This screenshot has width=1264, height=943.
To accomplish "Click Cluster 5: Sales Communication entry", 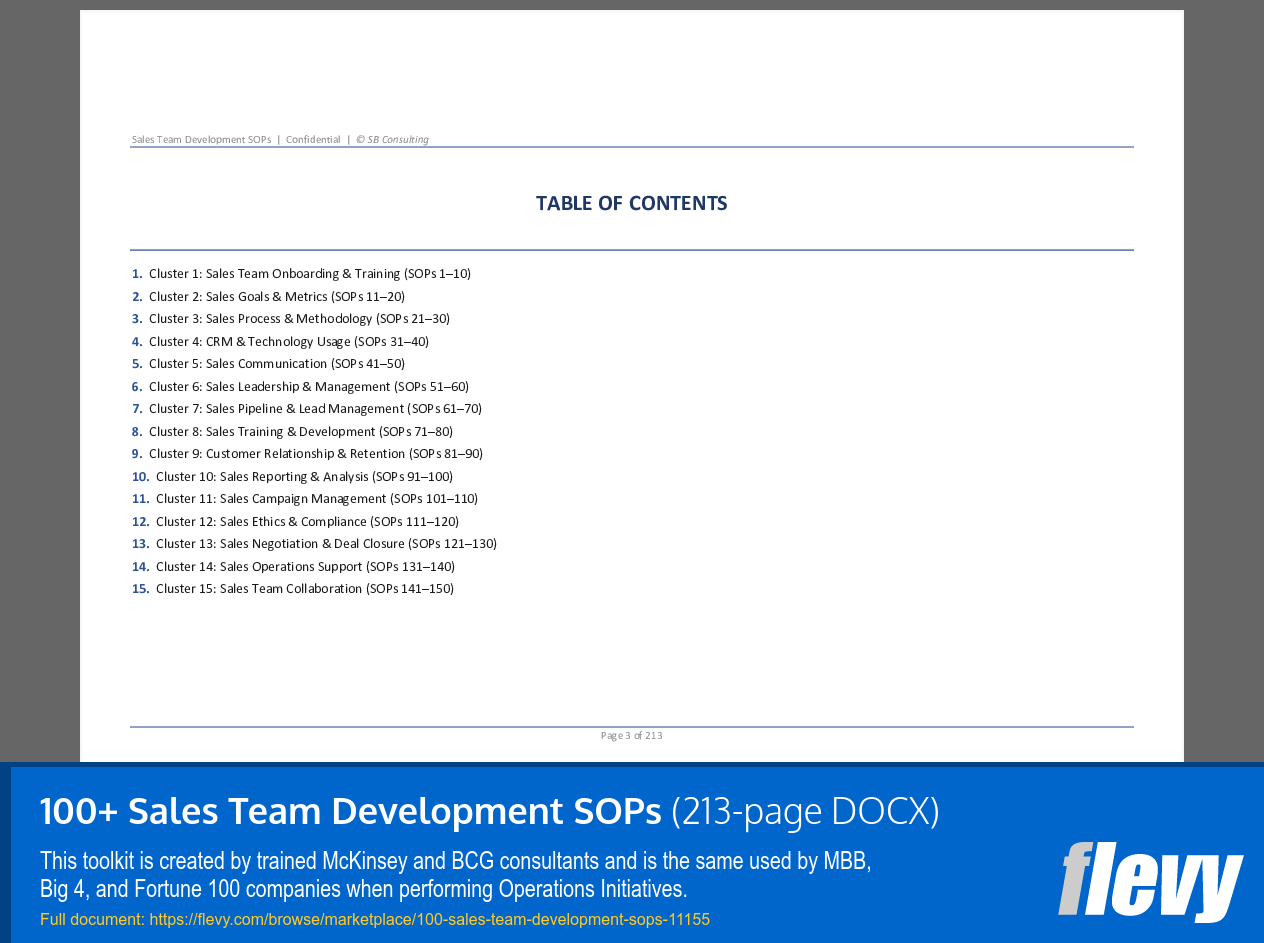I will [x=277, y=363].
